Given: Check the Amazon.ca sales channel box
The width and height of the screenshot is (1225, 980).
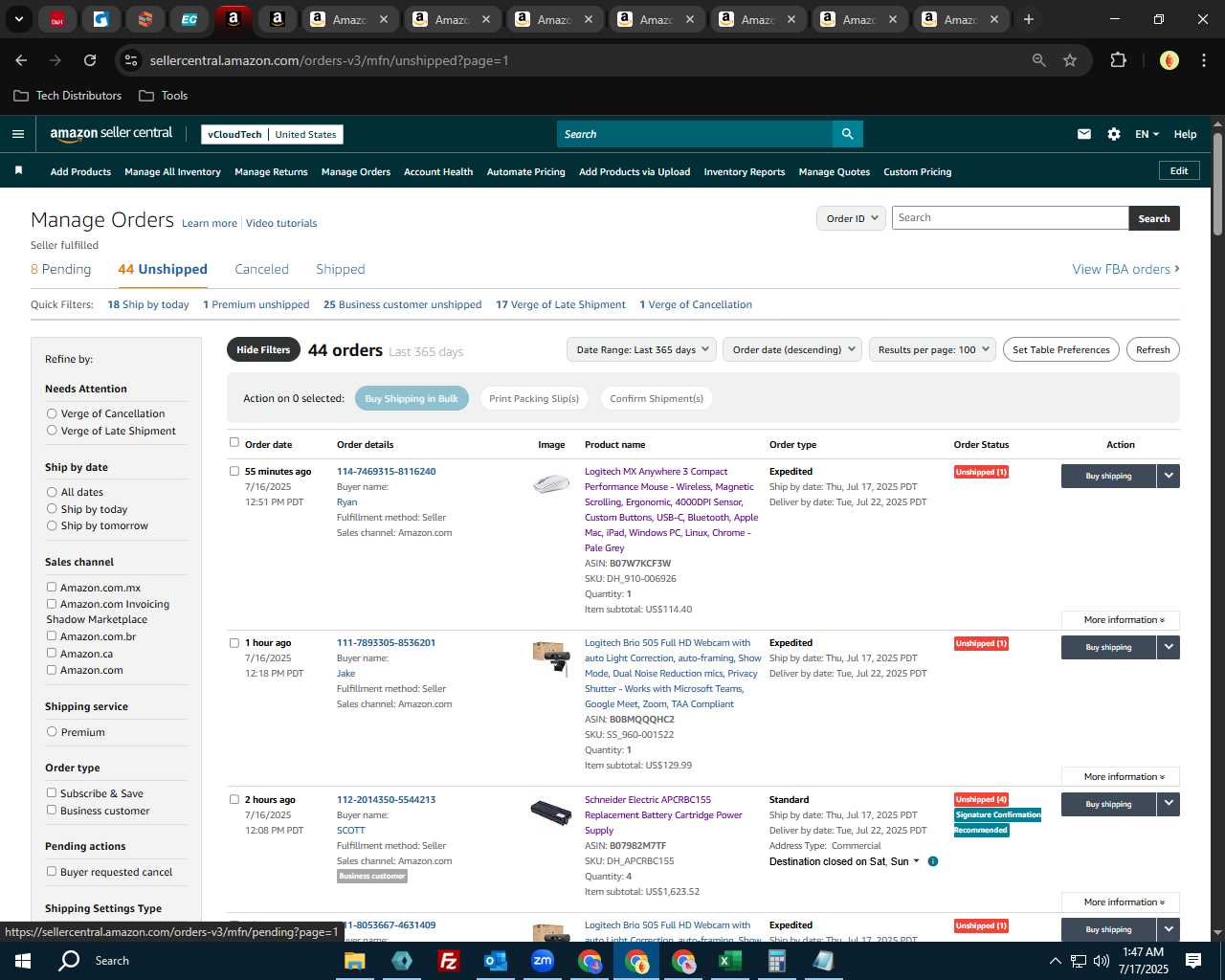Looking at the screenshot, I should (x=52, y=654).
